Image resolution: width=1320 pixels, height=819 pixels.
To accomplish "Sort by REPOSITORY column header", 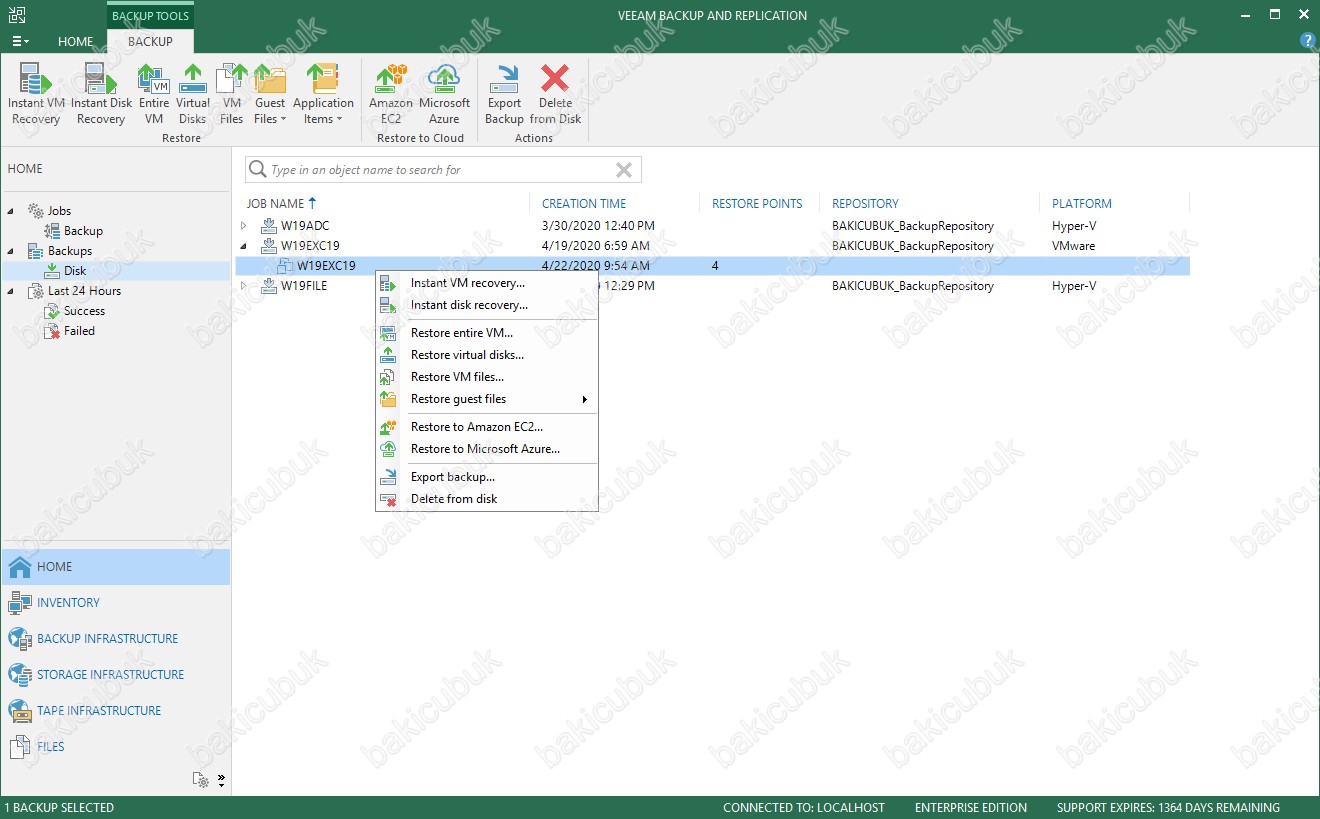I will (865, 203).
